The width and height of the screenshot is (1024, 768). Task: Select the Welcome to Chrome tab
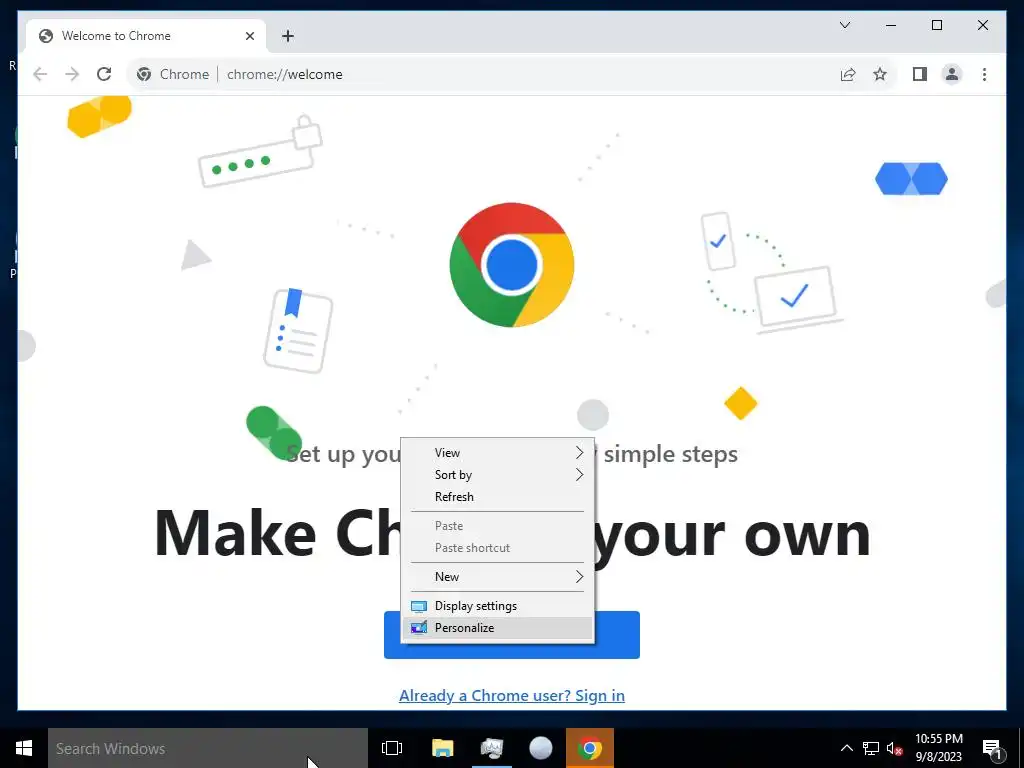[x=146, y=36]
